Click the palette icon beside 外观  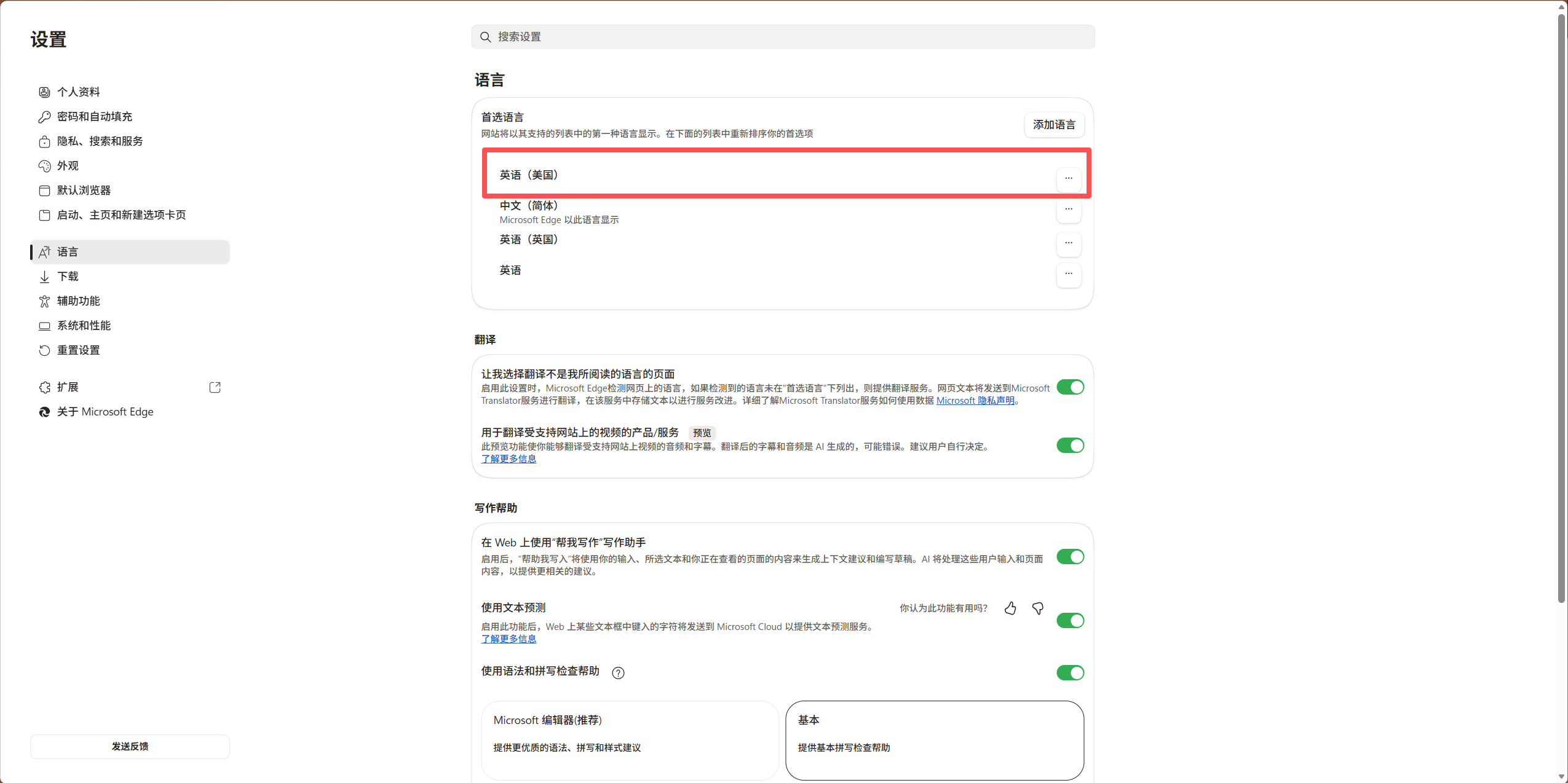tap(44, 166)
